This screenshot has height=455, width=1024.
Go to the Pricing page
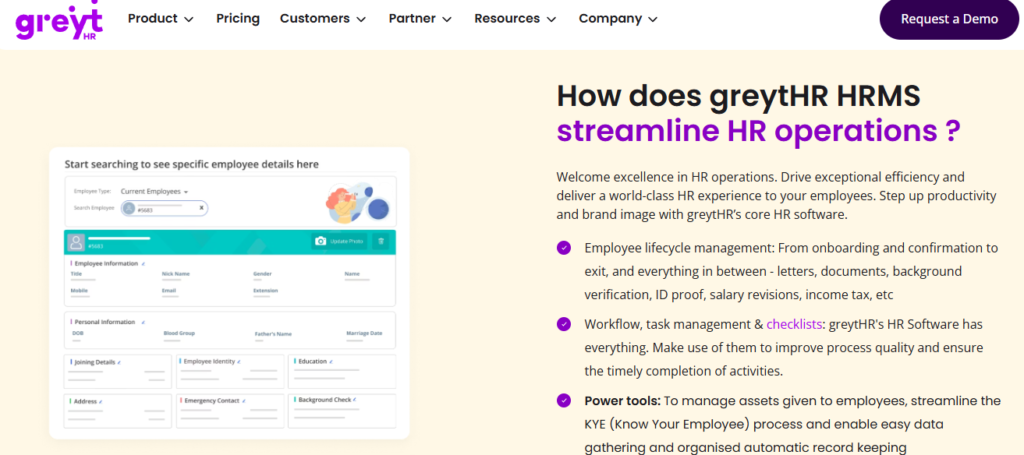238,19
